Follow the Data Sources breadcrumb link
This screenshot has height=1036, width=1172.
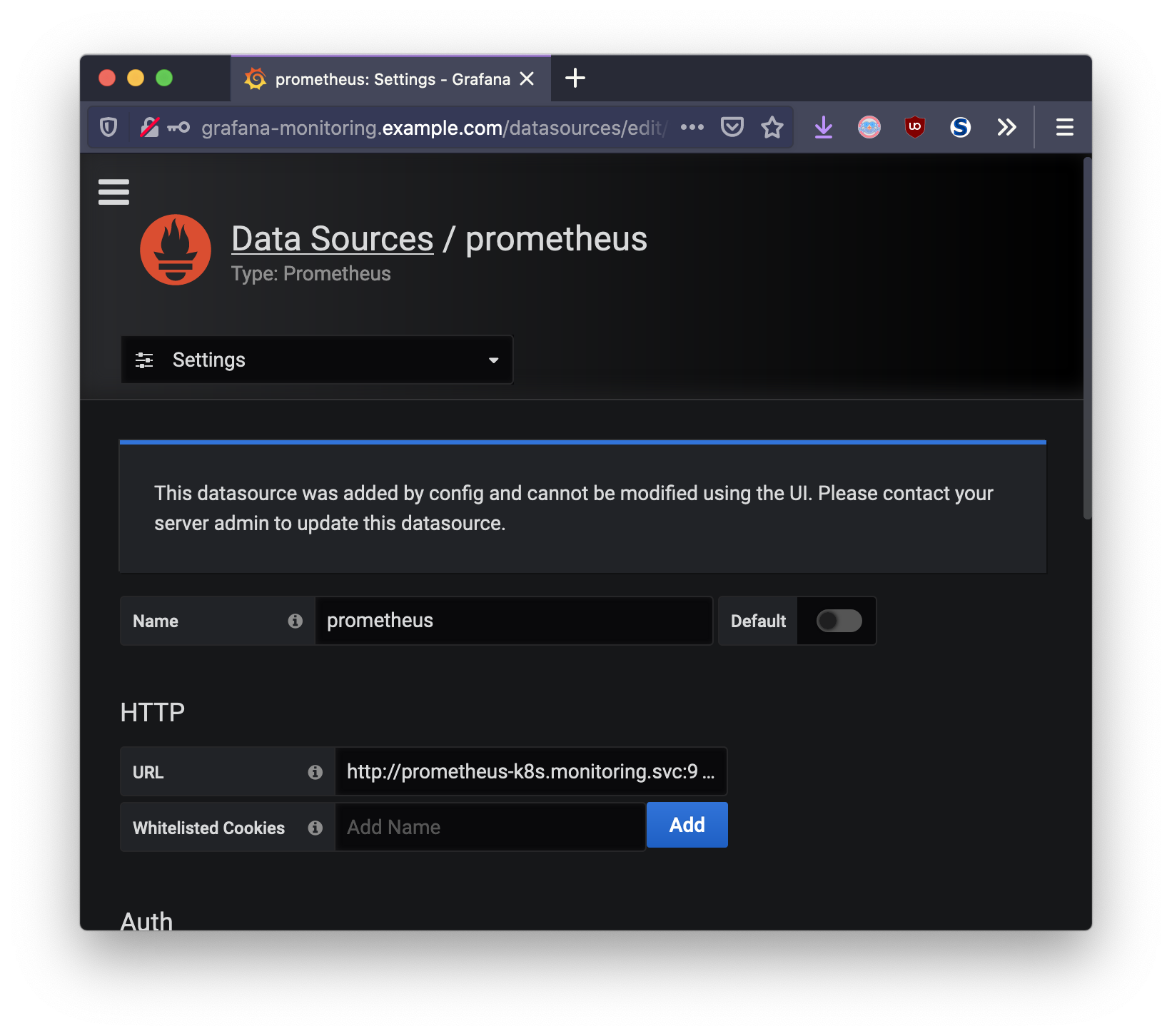332,238
